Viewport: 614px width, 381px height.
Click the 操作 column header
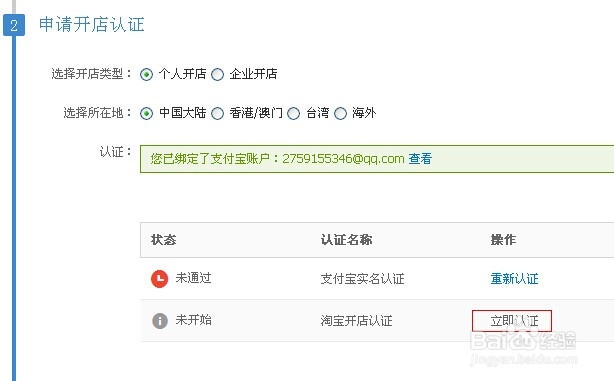click(503, 240)
